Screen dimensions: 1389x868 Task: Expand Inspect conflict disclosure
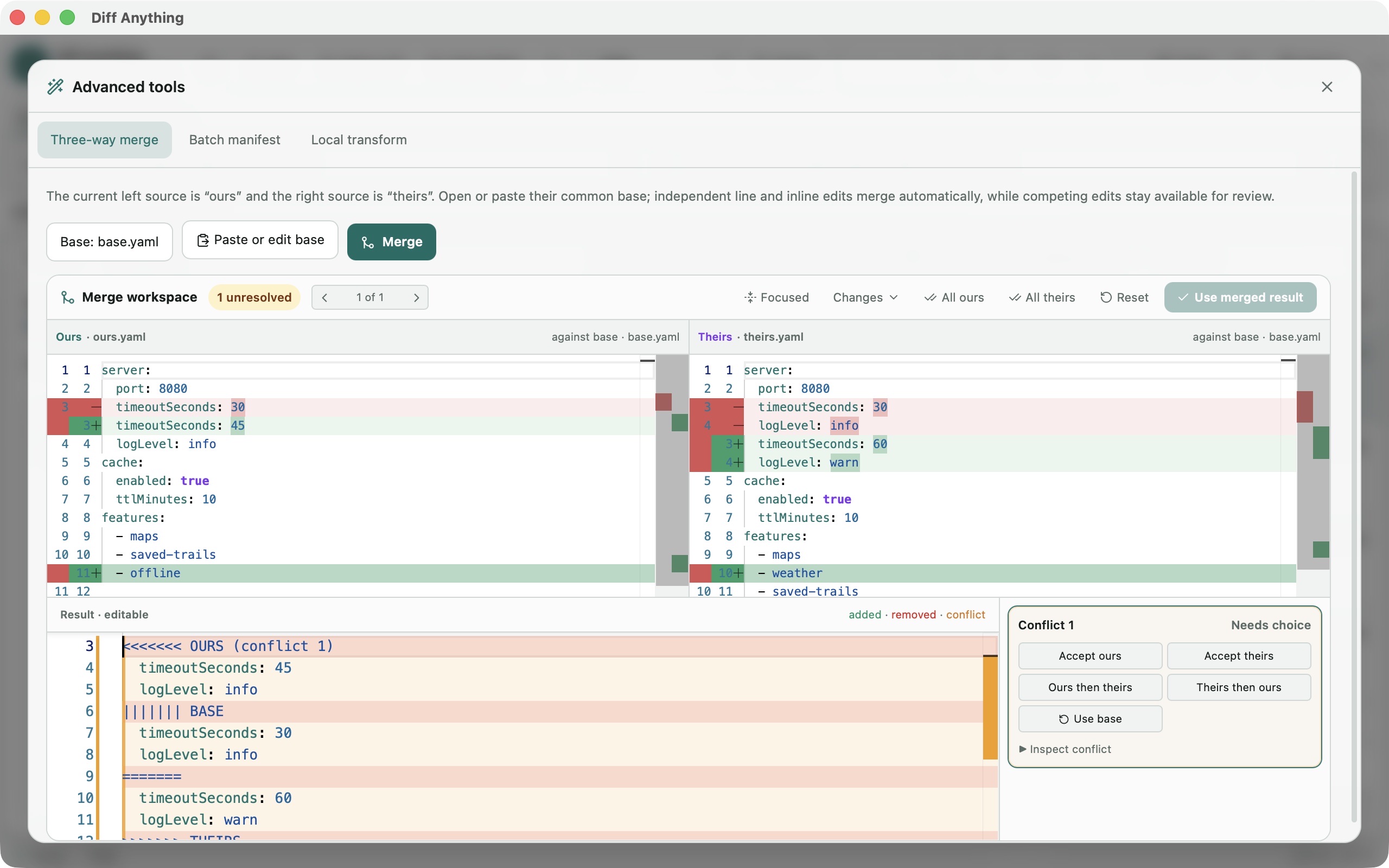1065,749
